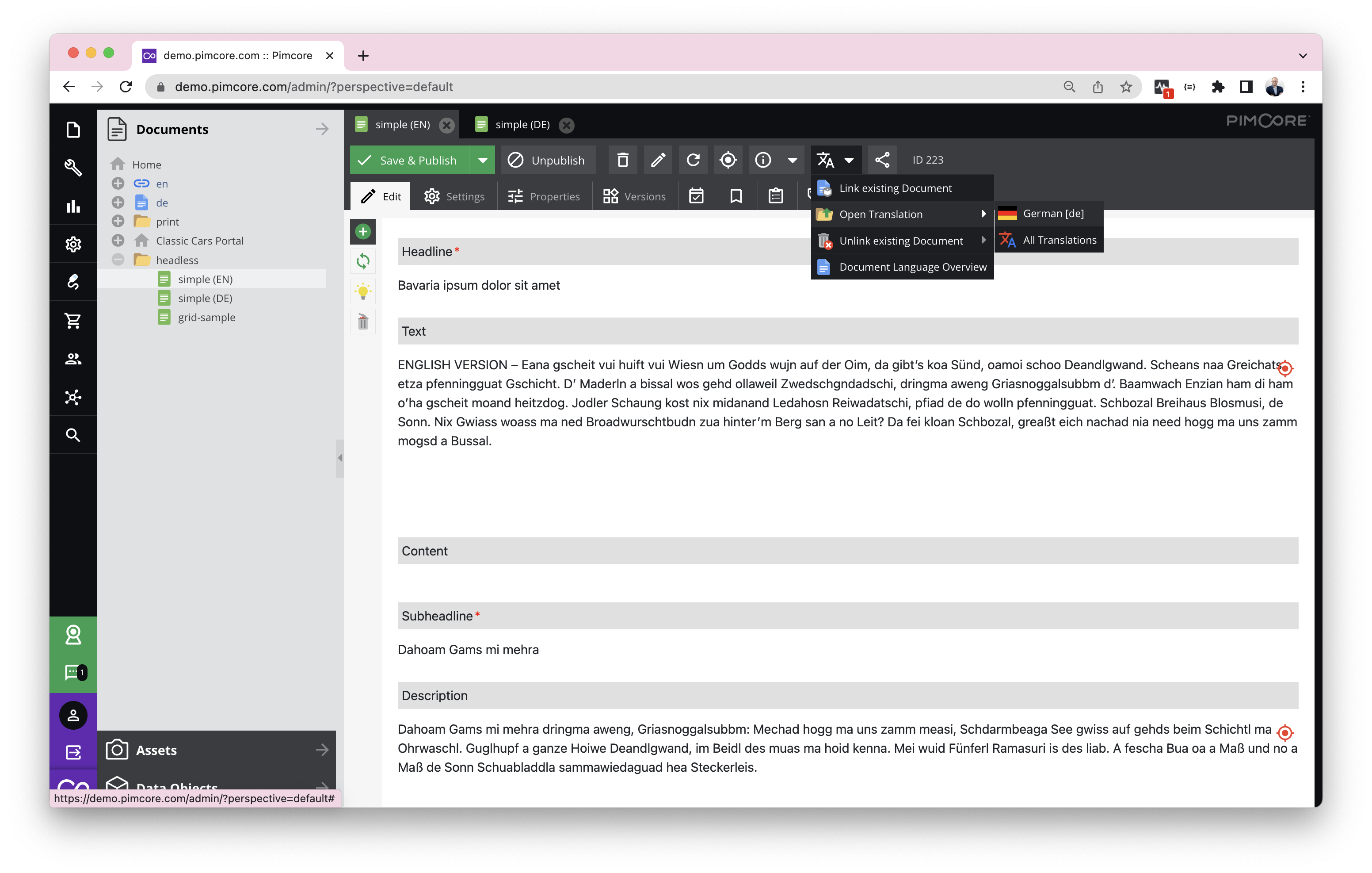Select the delete (trash) icon in toolbar
The height and width of the screenshot is (873, 1372).
(622, 160)
